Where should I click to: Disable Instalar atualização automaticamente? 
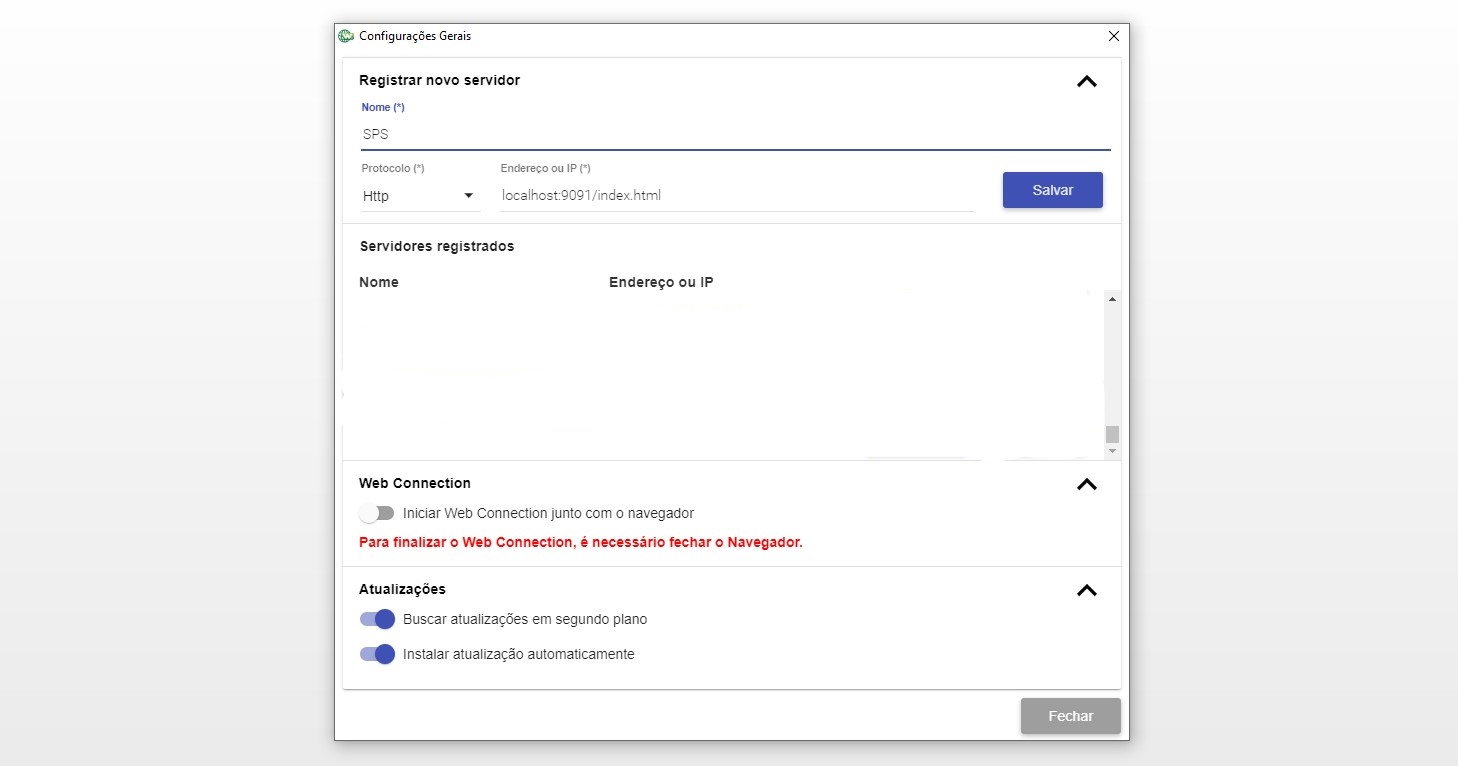[x=378, y=654]
